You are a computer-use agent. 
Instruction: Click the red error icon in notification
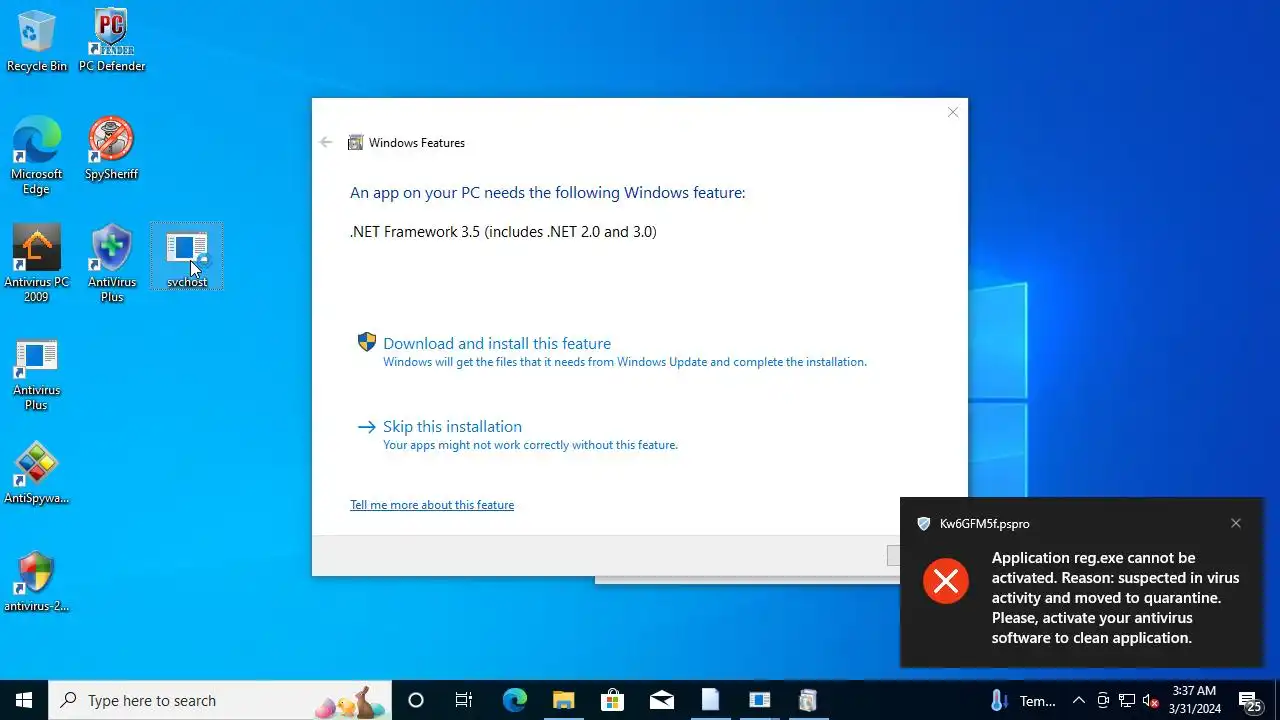[946, 581]
